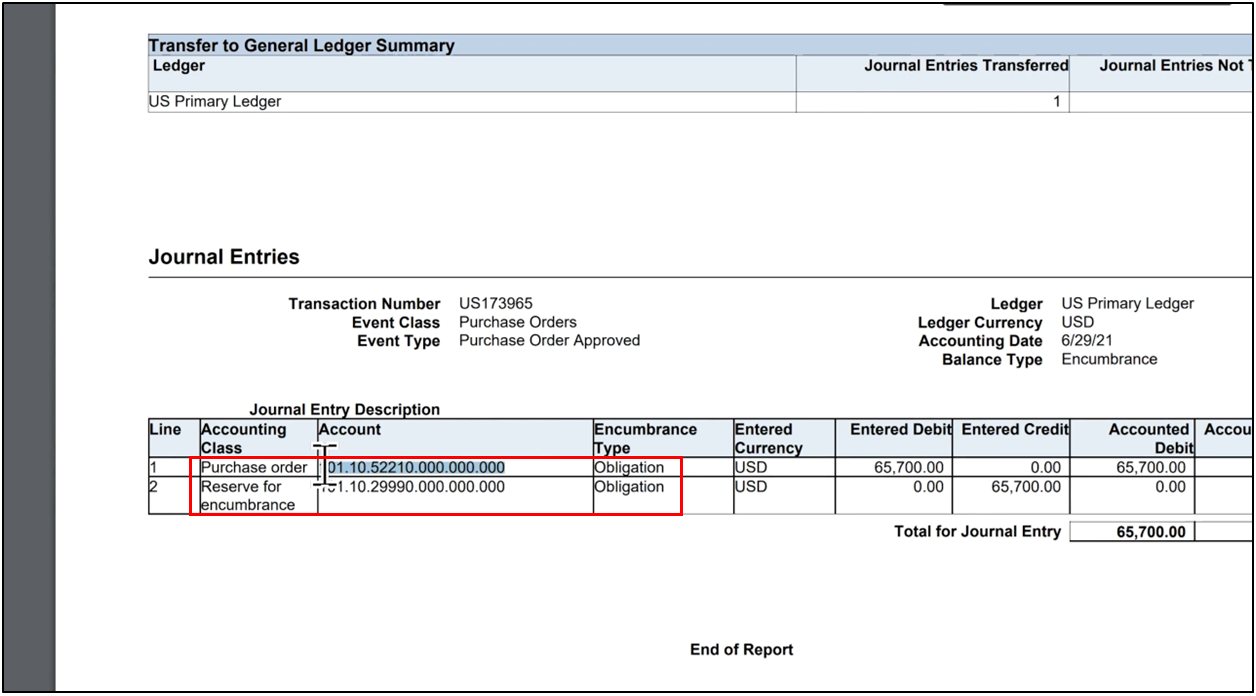Click the account 101.10.29990.000.000.000 on line 2
The image size is (1256, 696).
click(x=420, y=487)
